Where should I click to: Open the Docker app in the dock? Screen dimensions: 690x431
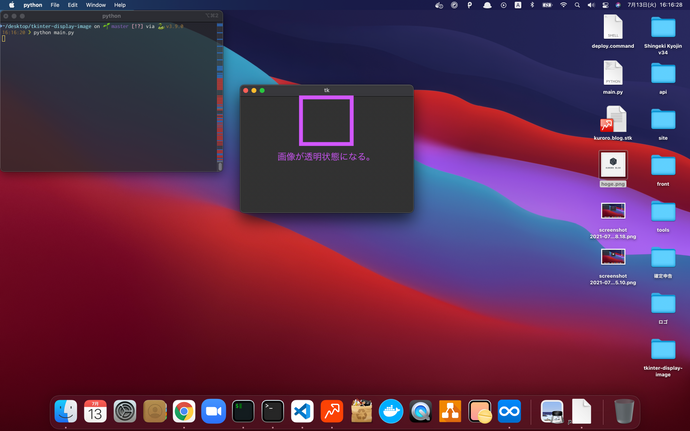click(391, 410)
